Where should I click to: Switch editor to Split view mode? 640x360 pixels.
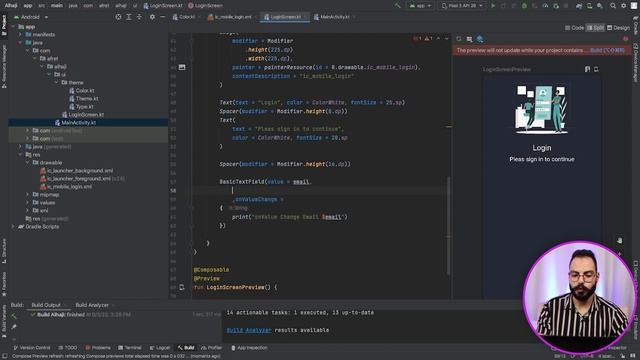pyautogui.click(x=596, y=28)
